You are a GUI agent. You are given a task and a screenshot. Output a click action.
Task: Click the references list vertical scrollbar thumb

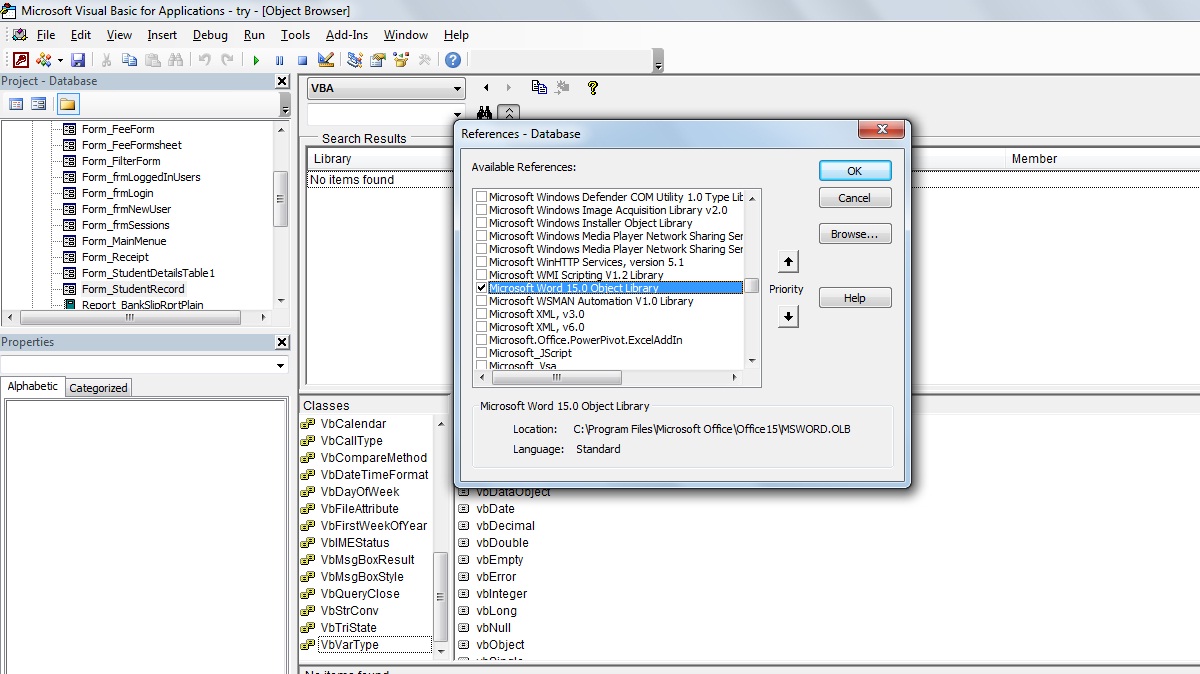(752, 285)
